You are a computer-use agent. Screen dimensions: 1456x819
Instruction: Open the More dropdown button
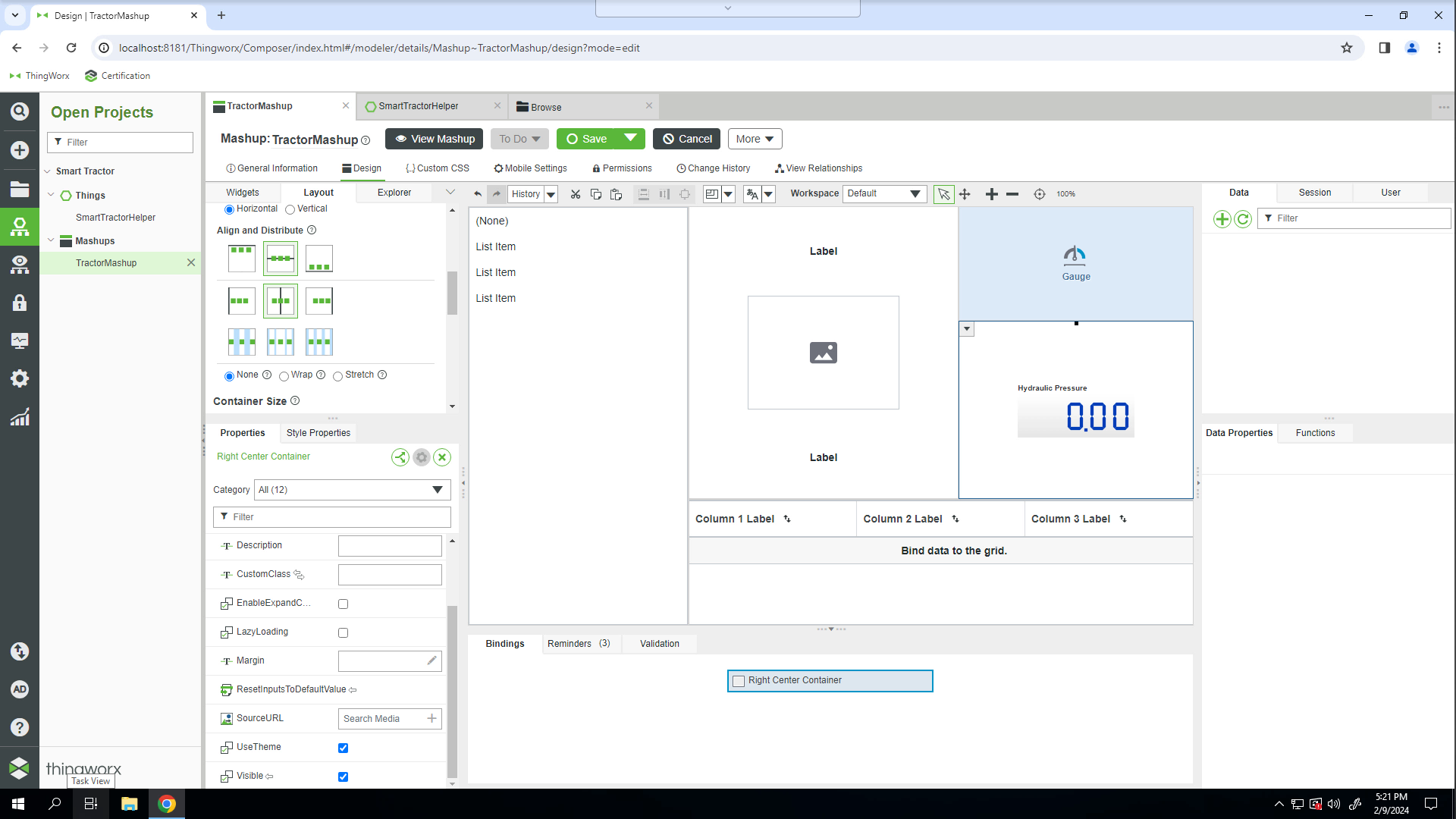click(x=755, y=139)
